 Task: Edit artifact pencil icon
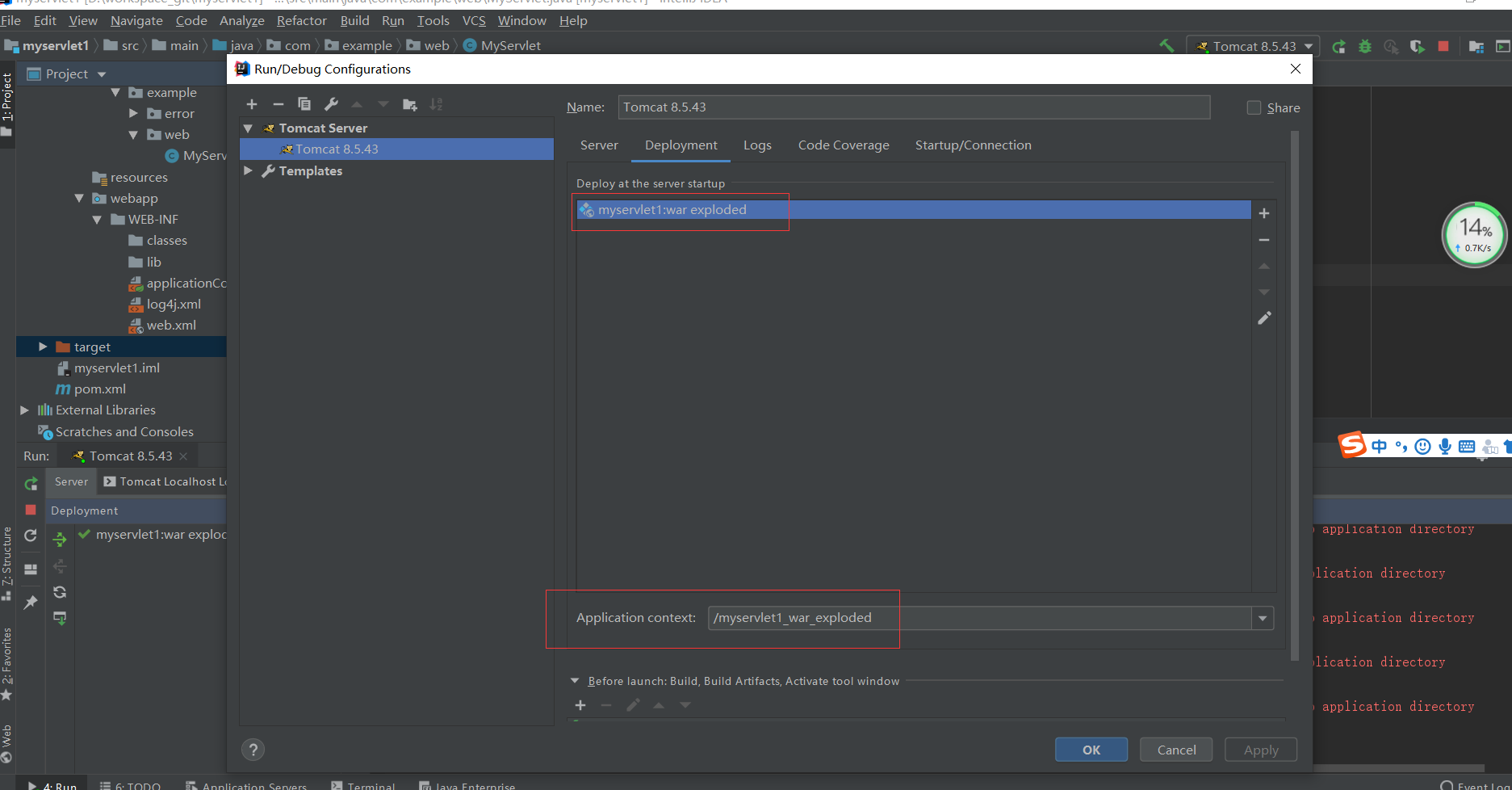click(1264, 318)
